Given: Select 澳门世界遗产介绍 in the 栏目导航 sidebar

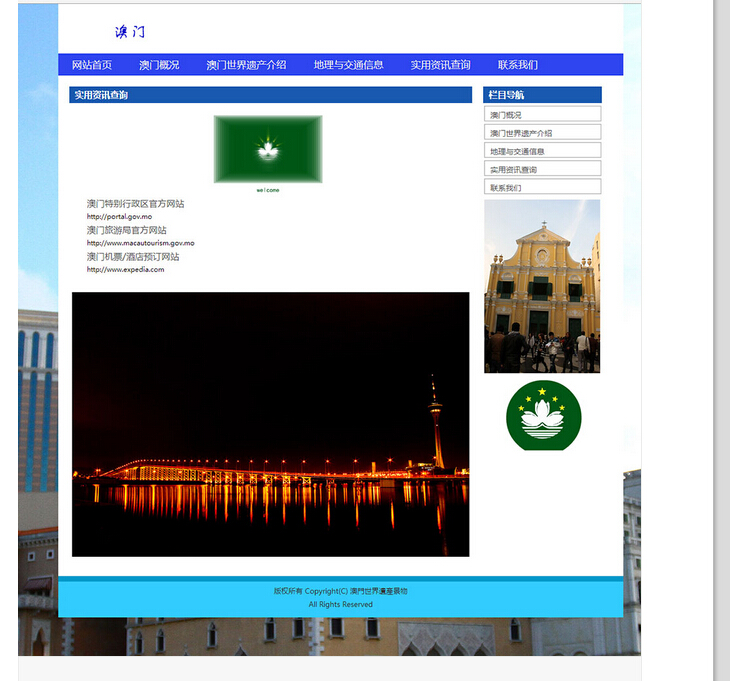Looking at the screenshot, I should [x=542, y=133].
